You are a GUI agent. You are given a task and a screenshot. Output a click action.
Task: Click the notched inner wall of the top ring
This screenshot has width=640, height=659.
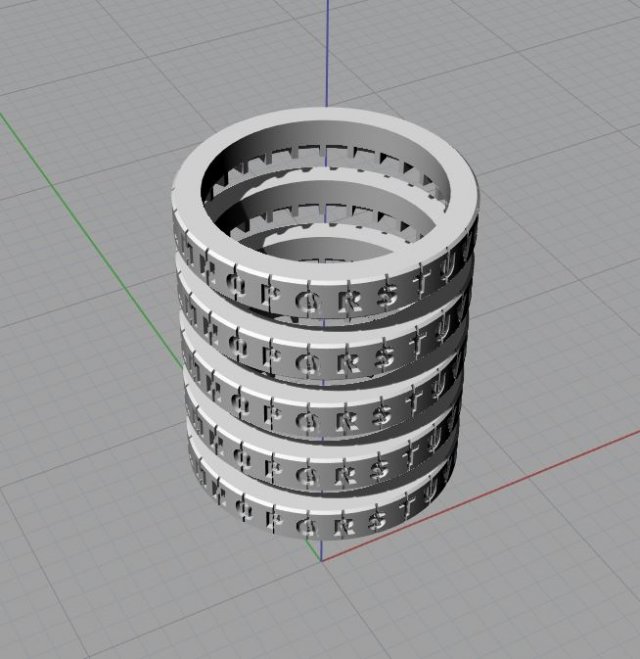click(x=330, y=160)
